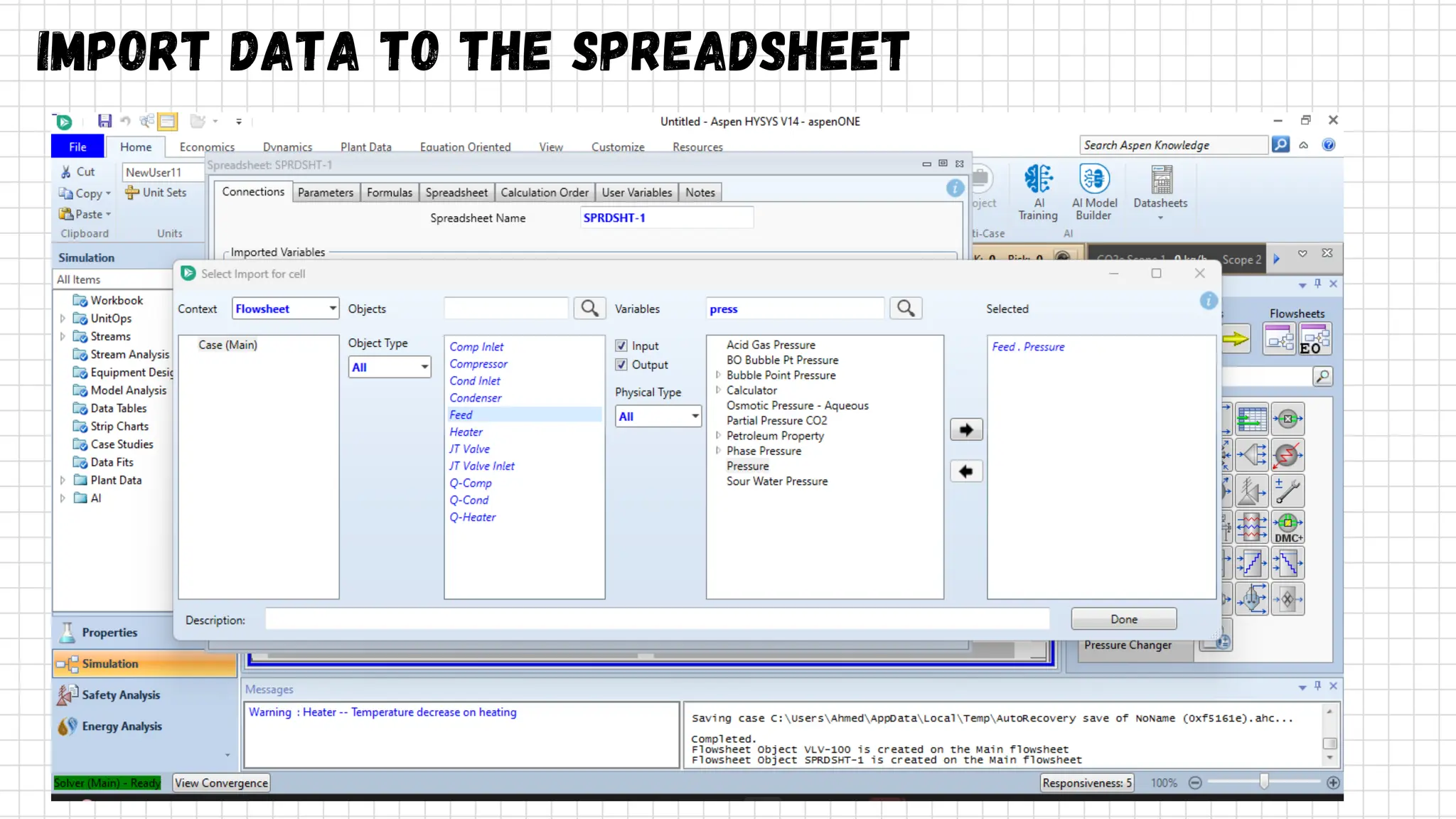This screenshot has width=1456, height=819.
Task: Click the info icon in Spreadsheet window
Action: pos(955,188)
